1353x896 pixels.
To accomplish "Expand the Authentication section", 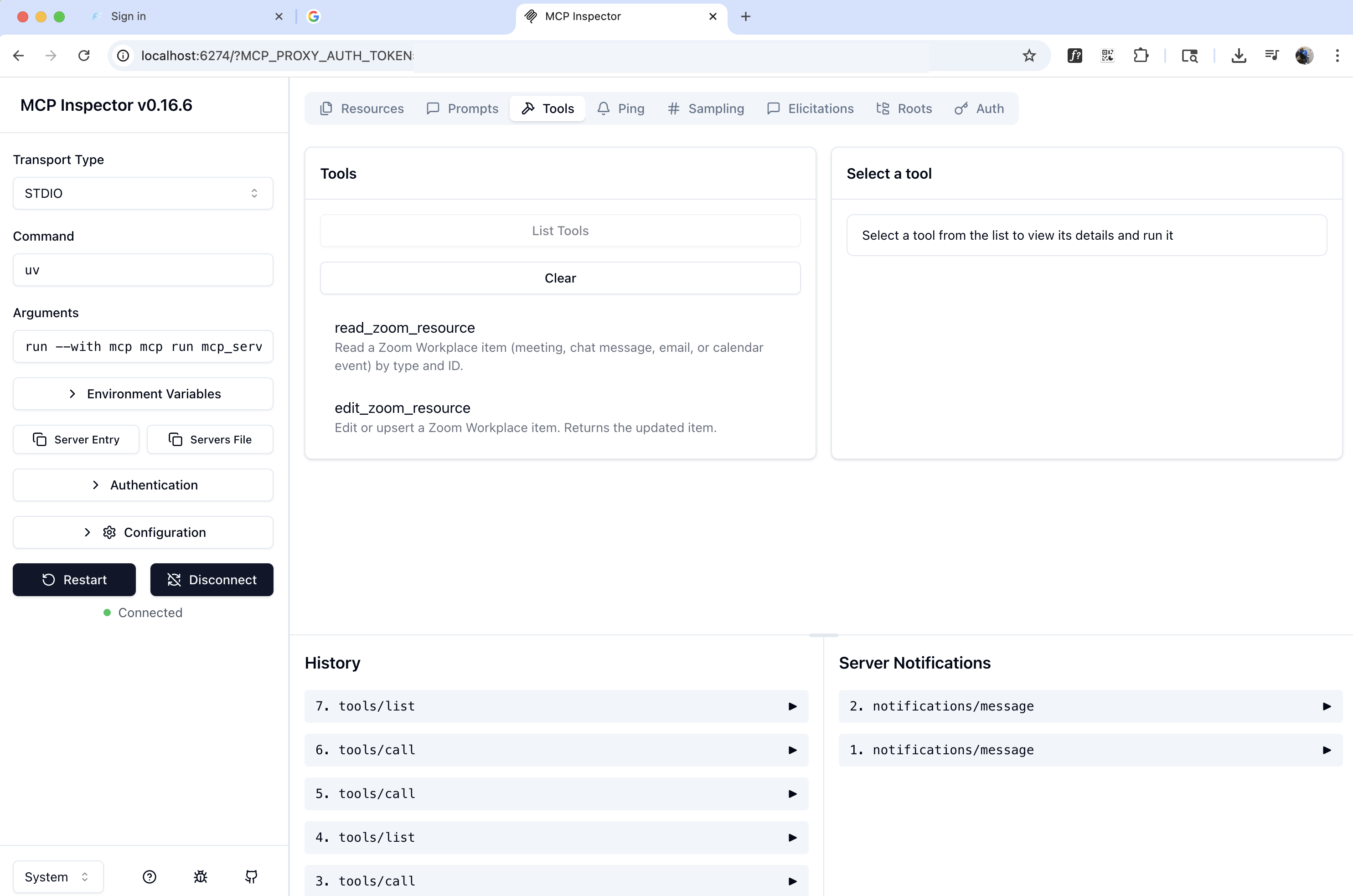I will (x=143, y=485).
